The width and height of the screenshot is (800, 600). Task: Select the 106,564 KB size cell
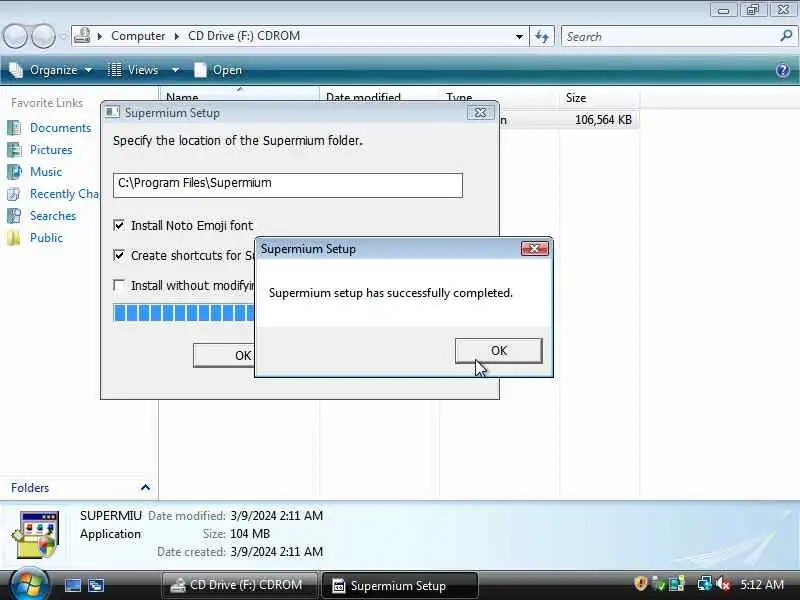coord(603,120)
